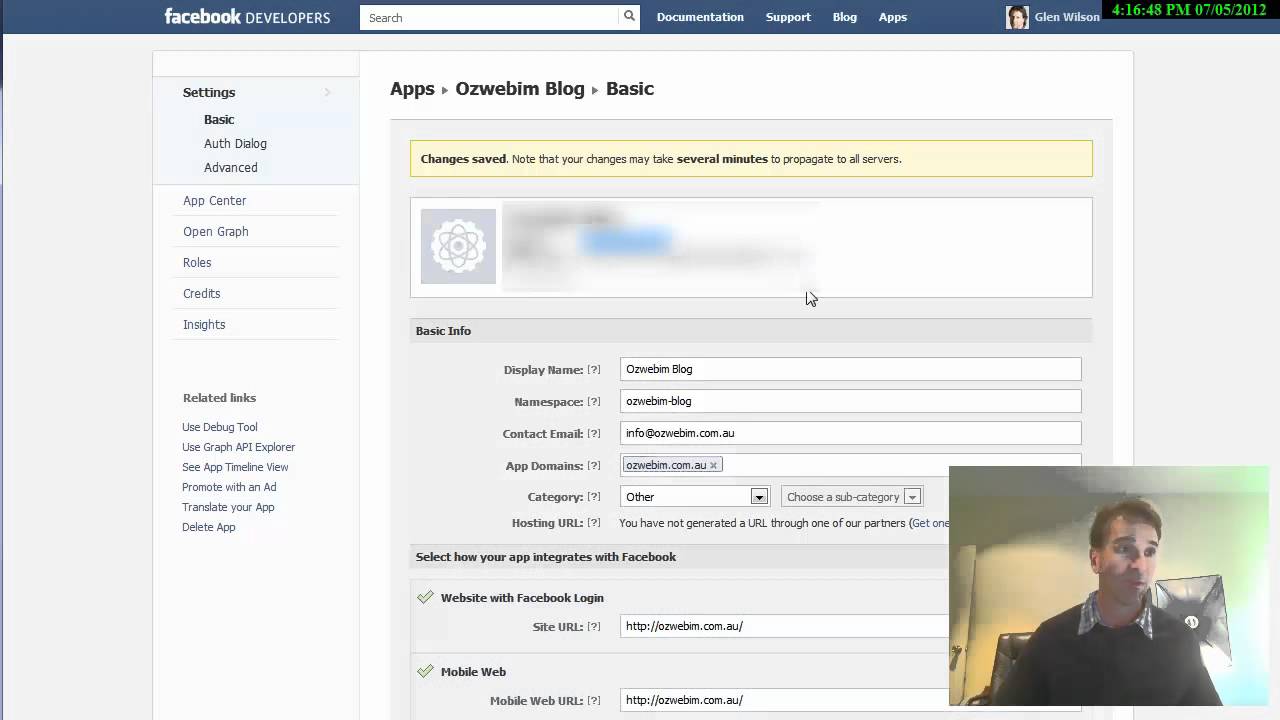This screenshot has height=720, width=1280.
Task: Open the Facebook Developers logo home
Action: [247, 17]
